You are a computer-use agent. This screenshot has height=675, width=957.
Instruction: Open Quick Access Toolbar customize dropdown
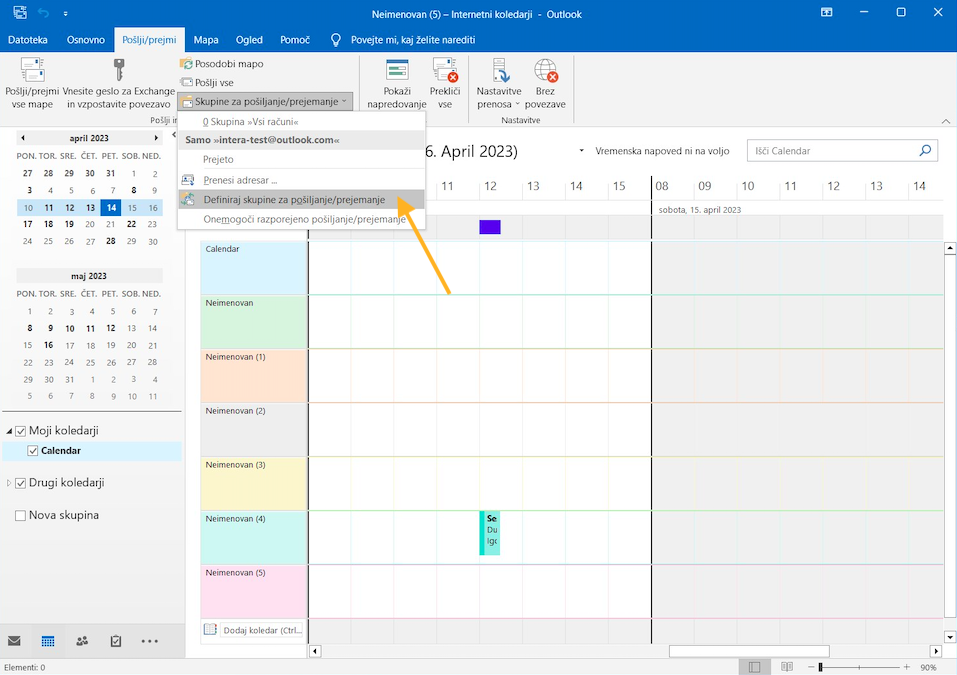[x=65, y=13]
